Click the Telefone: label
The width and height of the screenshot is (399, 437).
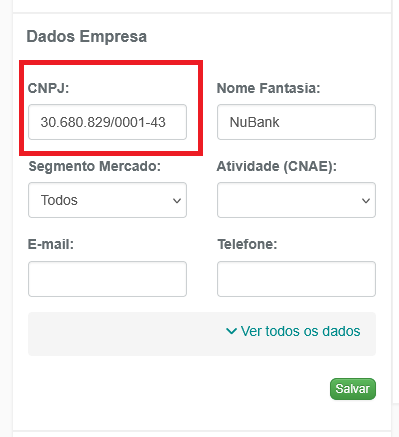(247, 244)
